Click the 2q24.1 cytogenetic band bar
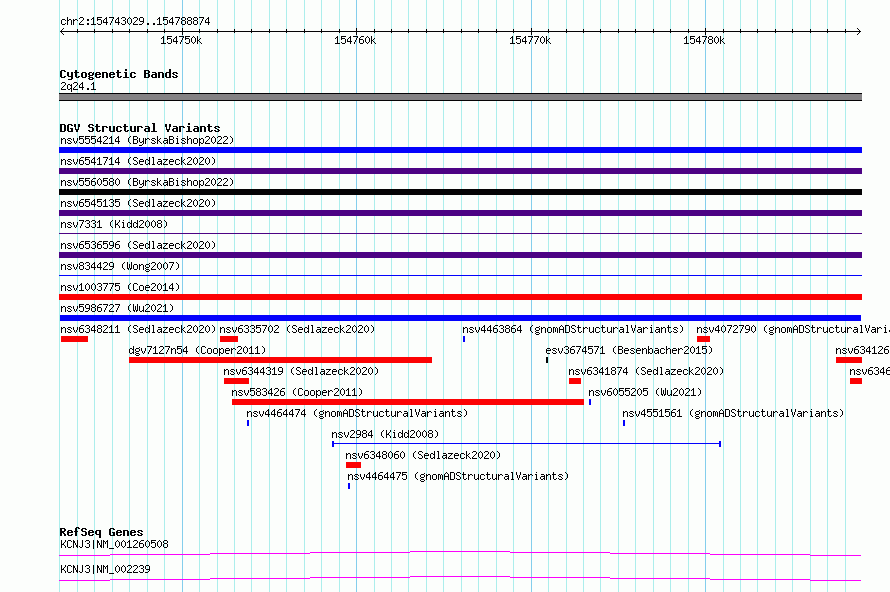This screenshot has width=890, height=592. (x=460, y=97)
